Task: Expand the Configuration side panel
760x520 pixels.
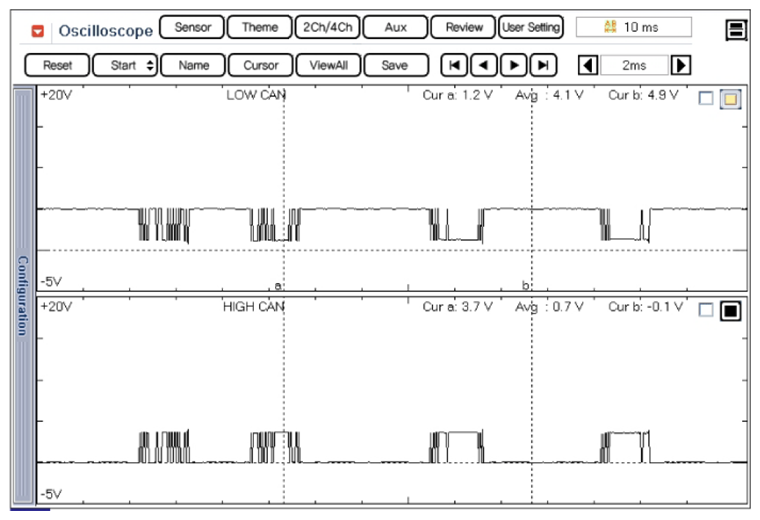Action: [22, 295]
